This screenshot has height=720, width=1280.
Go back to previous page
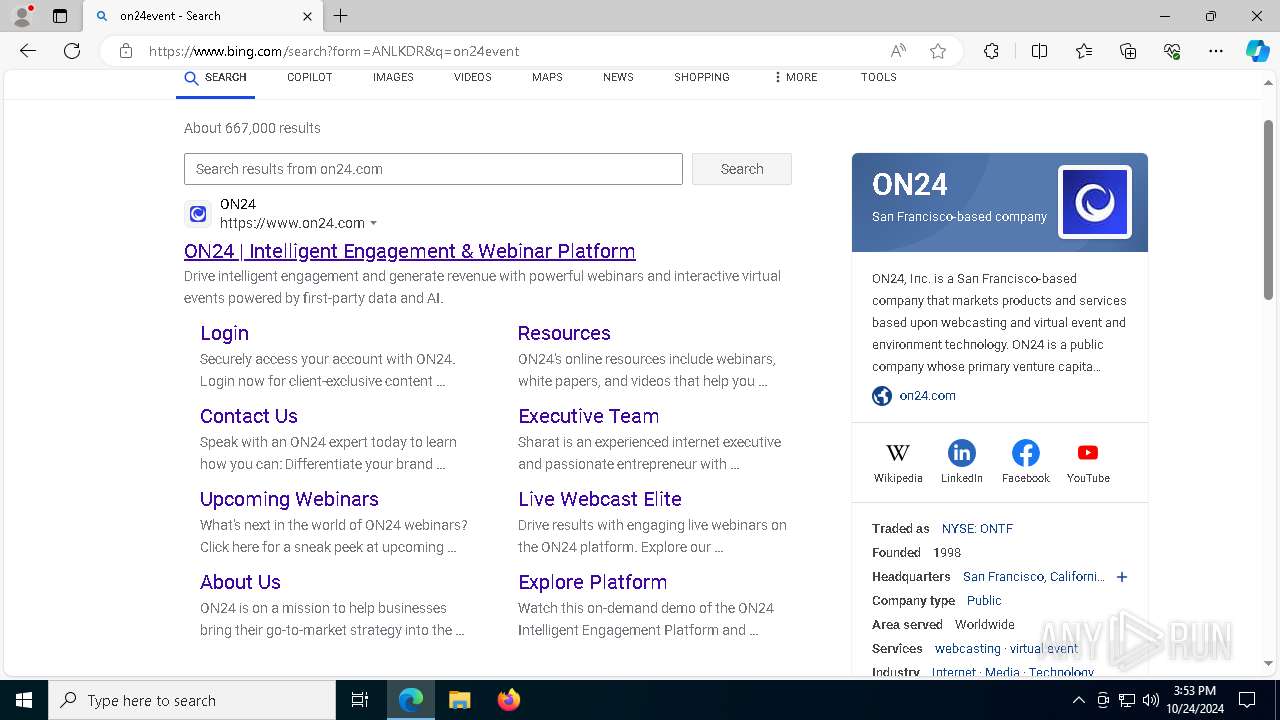tap(28, 51)
